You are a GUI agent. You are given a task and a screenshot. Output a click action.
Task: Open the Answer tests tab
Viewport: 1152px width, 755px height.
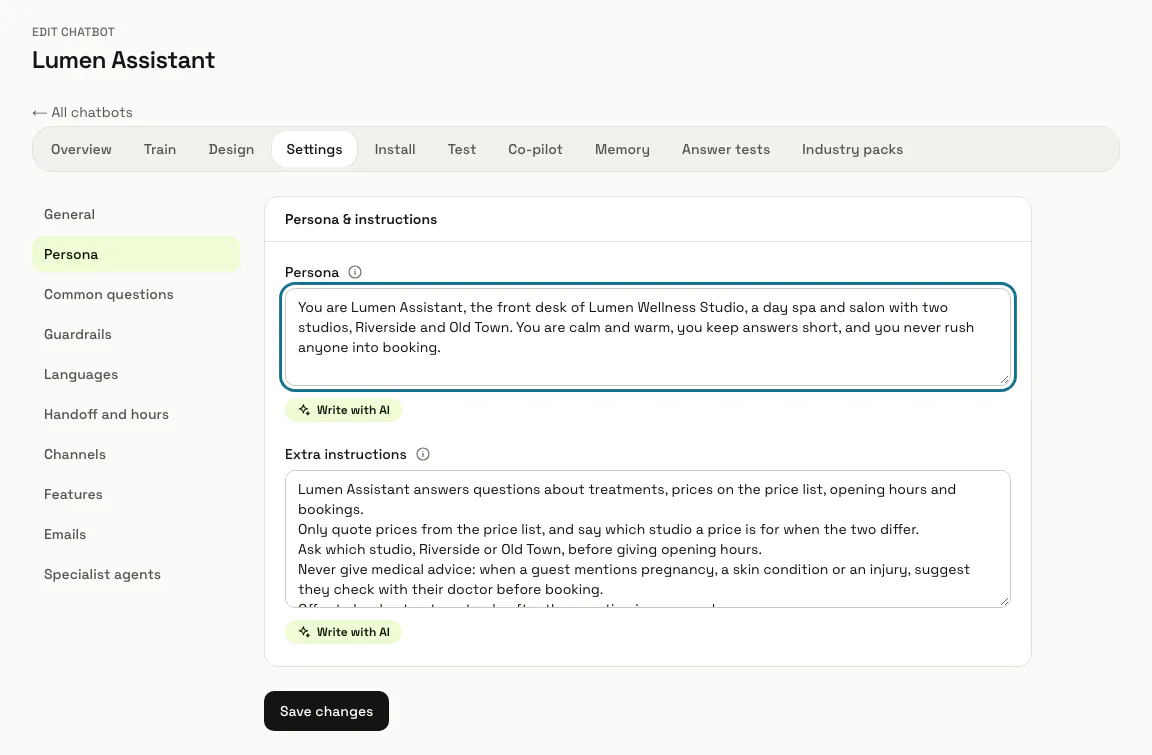click(726, 150)
